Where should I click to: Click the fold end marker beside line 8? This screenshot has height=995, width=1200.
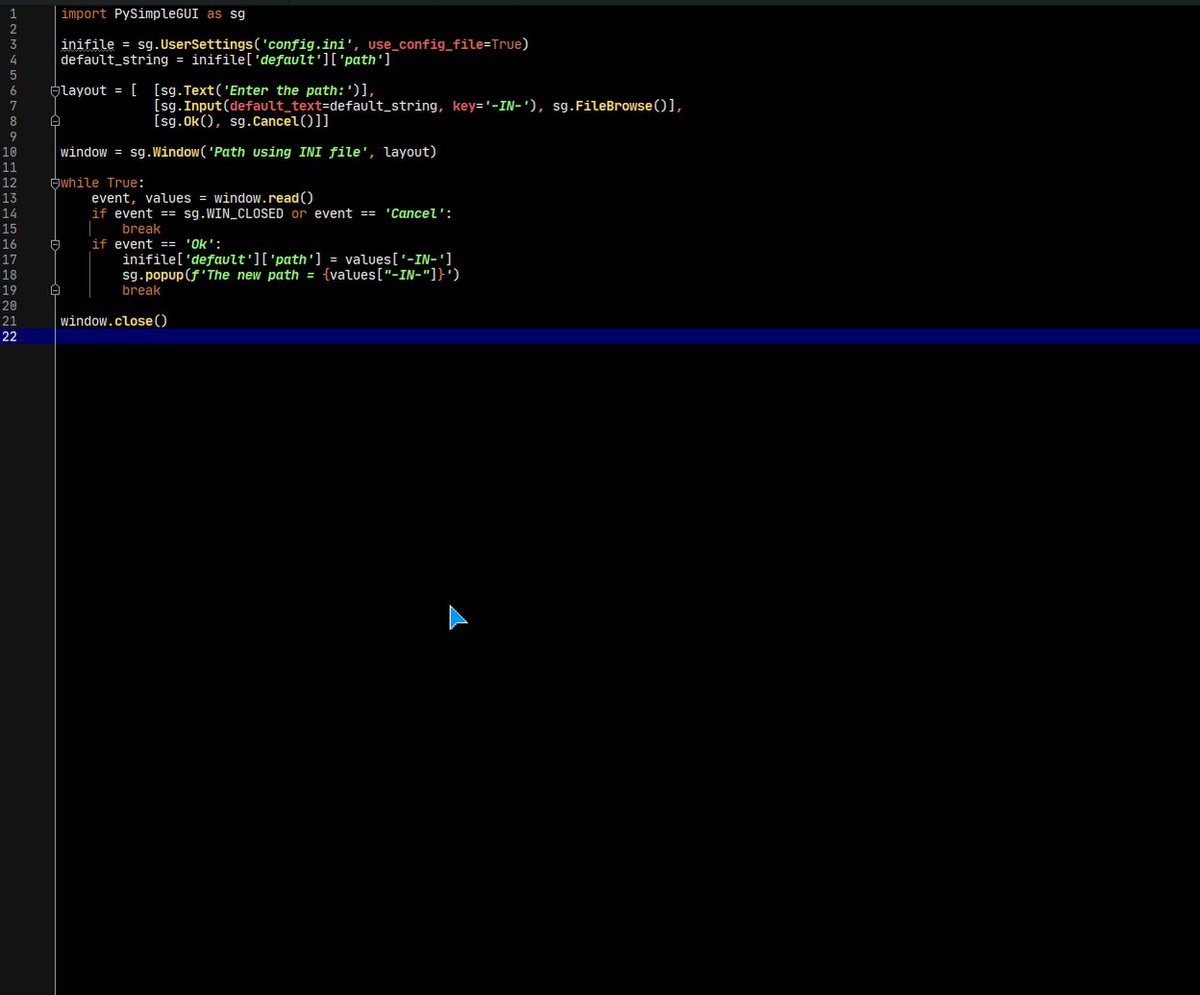pos(55,120)
